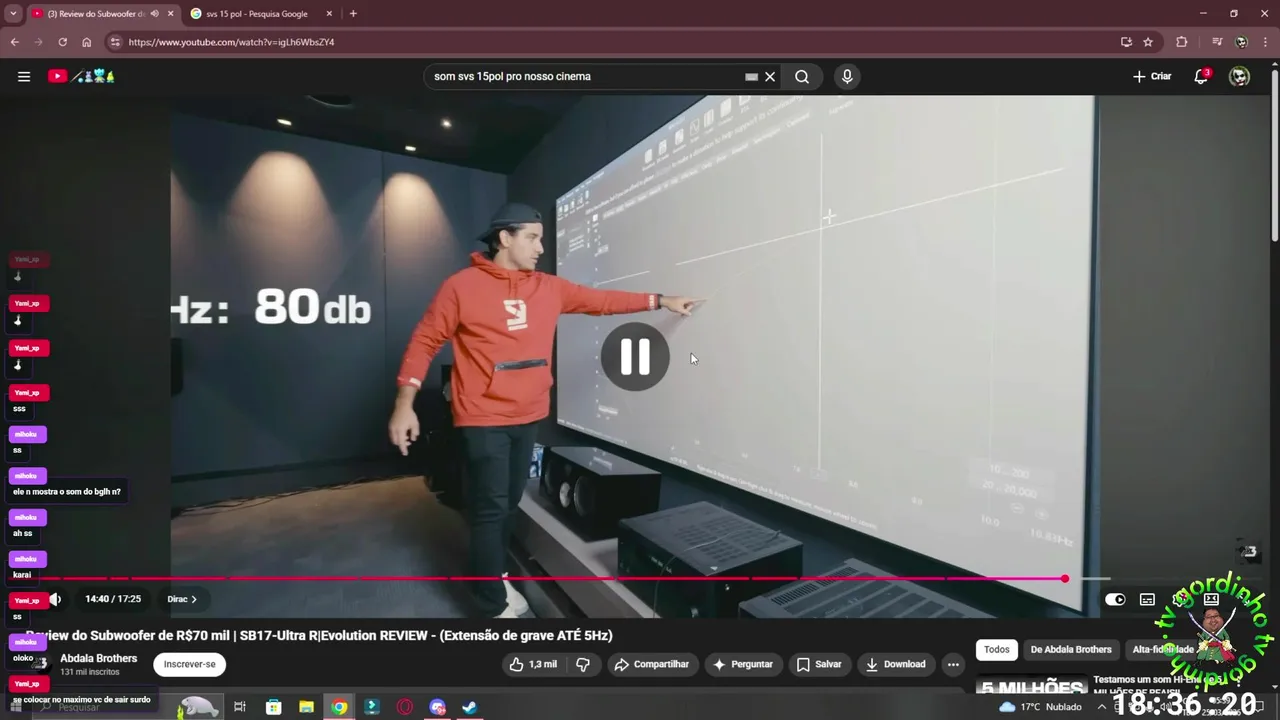Toggle the autoplay switch
Screen dimensions: 1280x720
tap(1115, 599)
